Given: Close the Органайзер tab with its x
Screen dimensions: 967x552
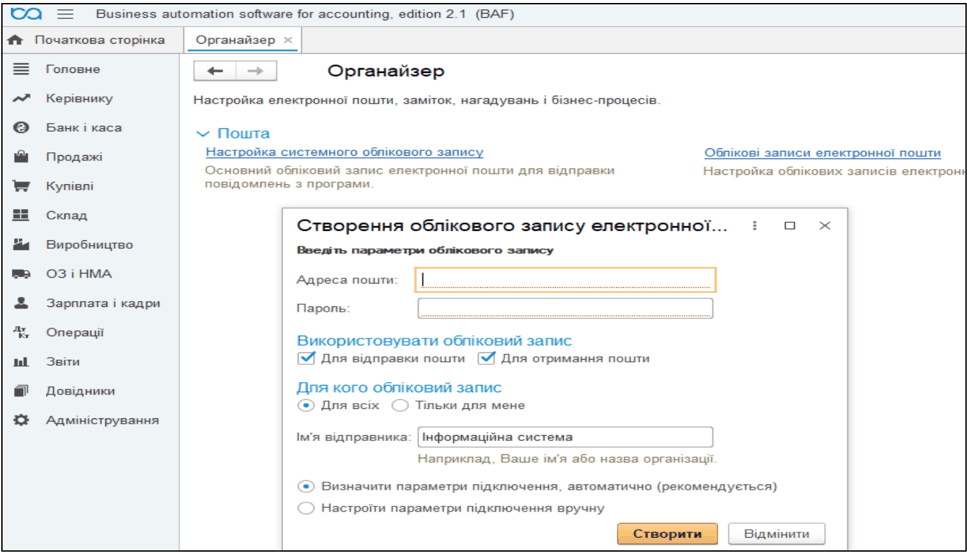Looking at the screenshot, I should pos(287,40).
